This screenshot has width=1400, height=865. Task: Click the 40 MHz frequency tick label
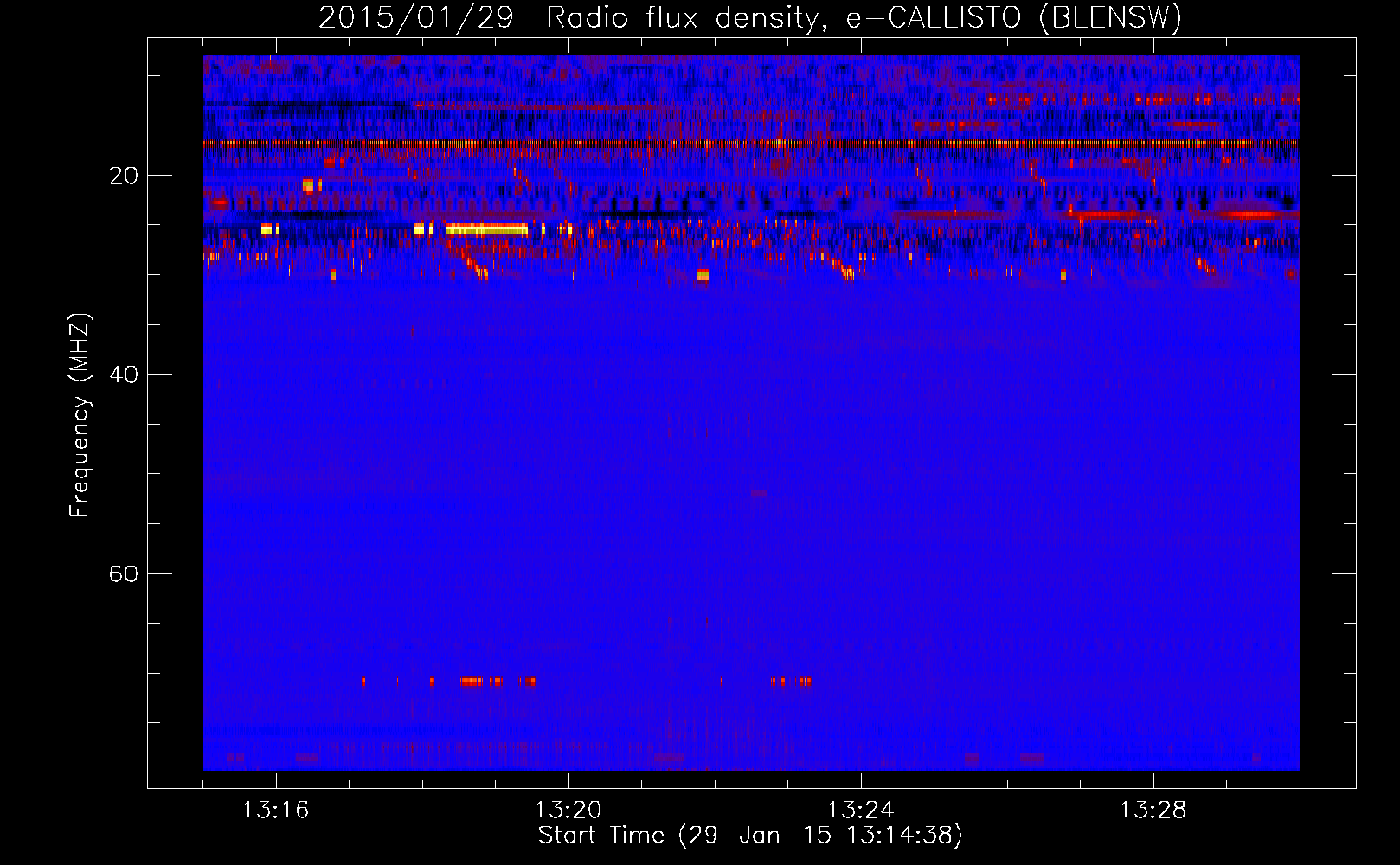(123, 375)
